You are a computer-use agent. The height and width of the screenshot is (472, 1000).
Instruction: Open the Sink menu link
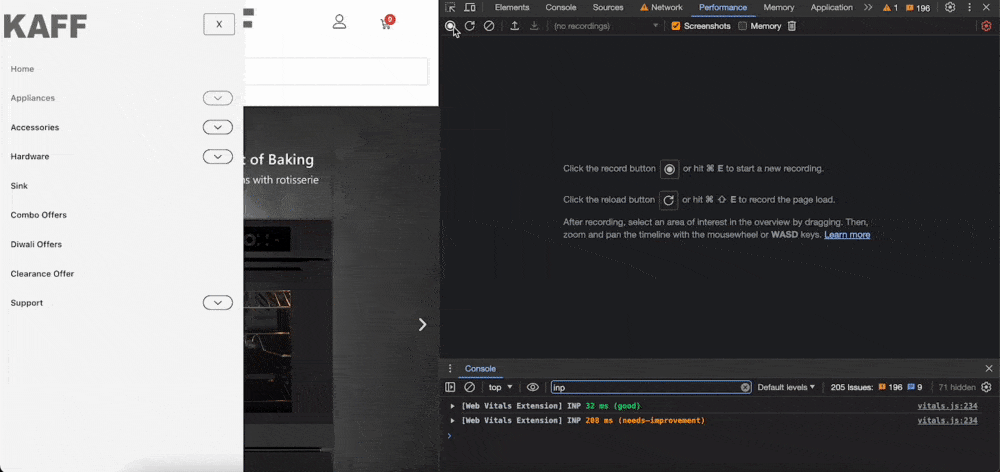(19, 186)
